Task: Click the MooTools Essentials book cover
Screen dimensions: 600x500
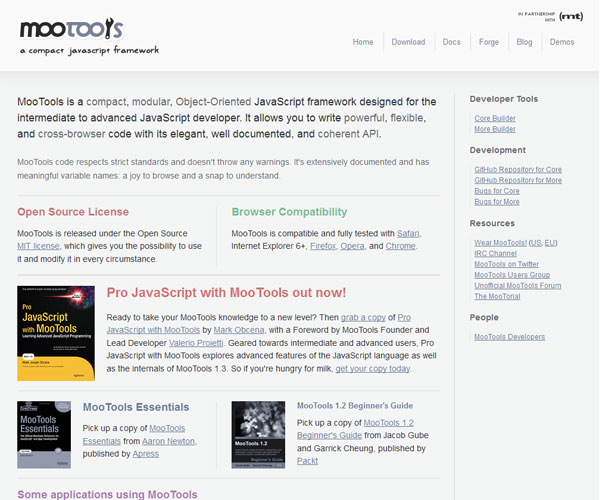Action: point(44,435)
